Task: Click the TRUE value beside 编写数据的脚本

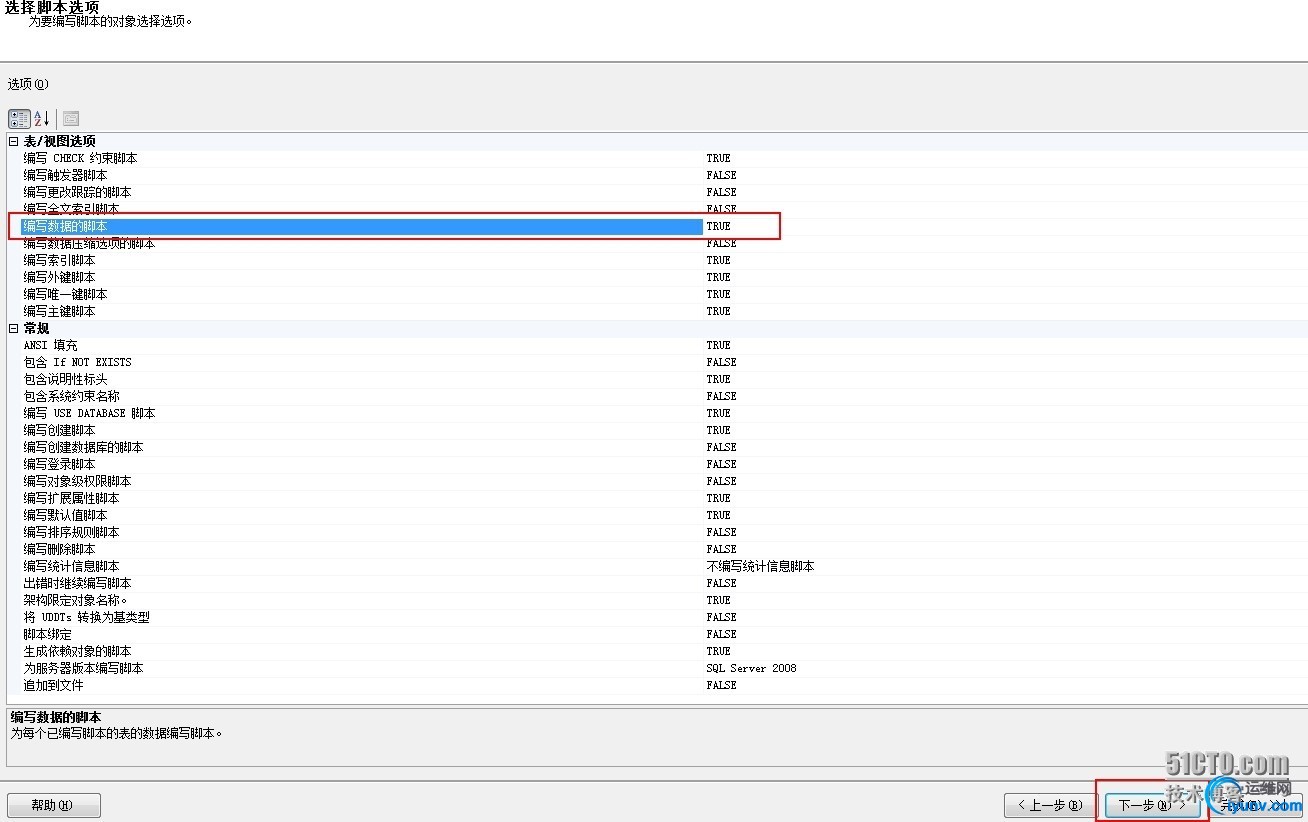Action: [x=719, y=226]
